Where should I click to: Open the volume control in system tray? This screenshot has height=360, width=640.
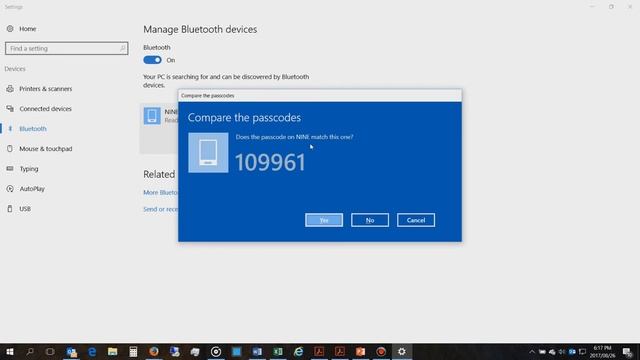[562, 352]
